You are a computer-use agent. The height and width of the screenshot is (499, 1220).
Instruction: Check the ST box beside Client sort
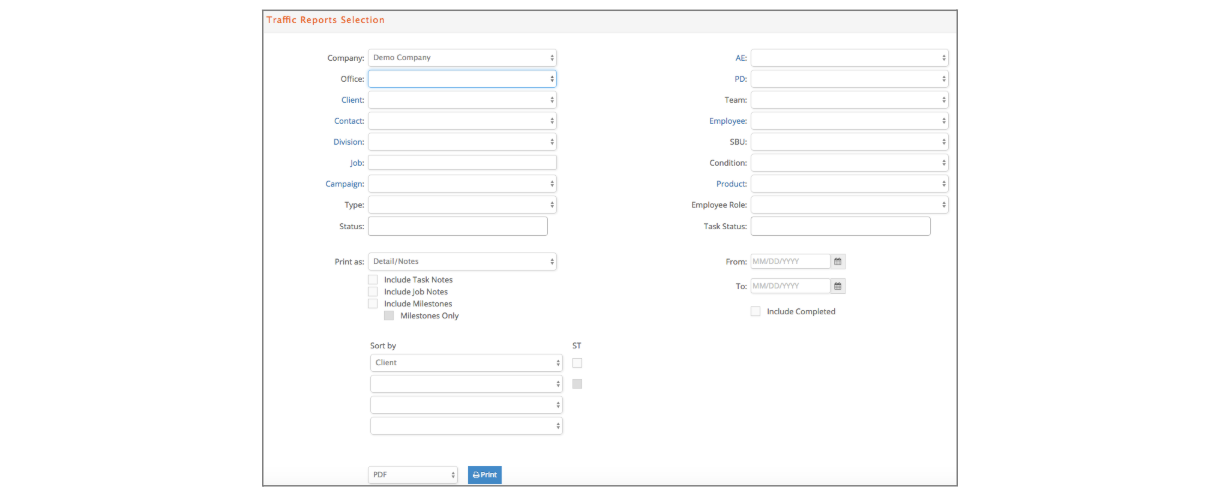pyautogui.click(x=577, y=363)
